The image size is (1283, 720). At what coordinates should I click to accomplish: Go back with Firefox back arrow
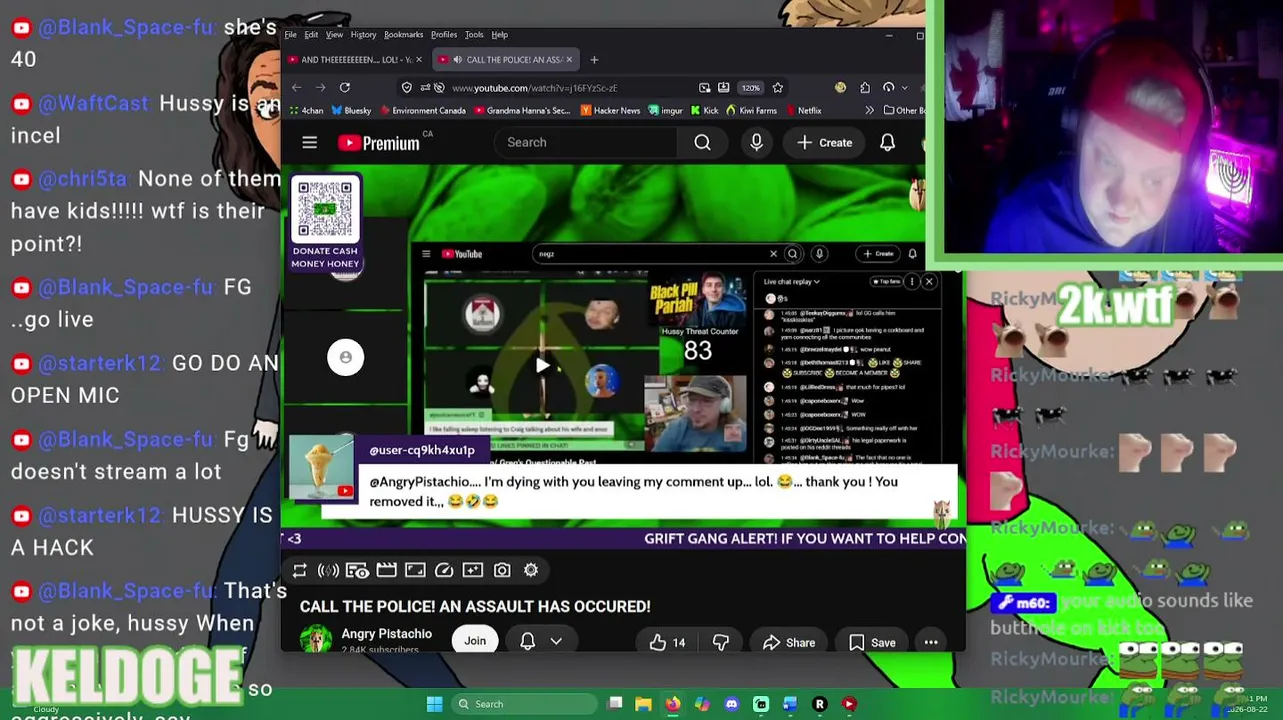296,88
